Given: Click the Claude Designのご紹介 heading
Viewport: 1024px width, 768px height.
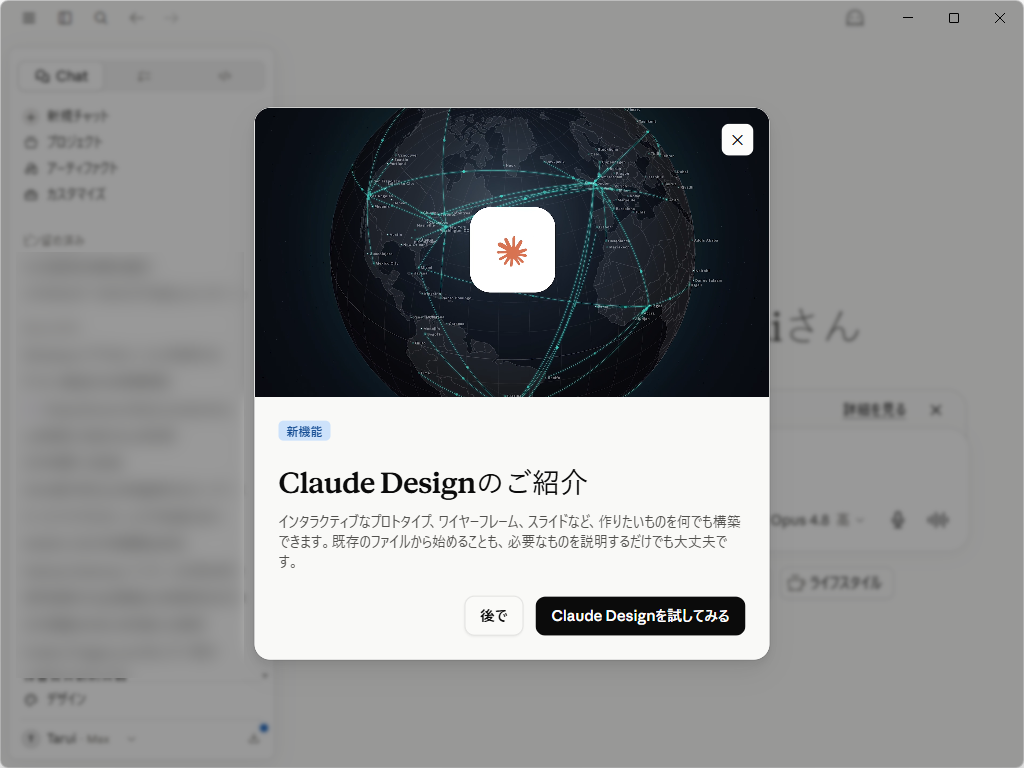Looking at the screenshot, I should [x=432, y=483].
